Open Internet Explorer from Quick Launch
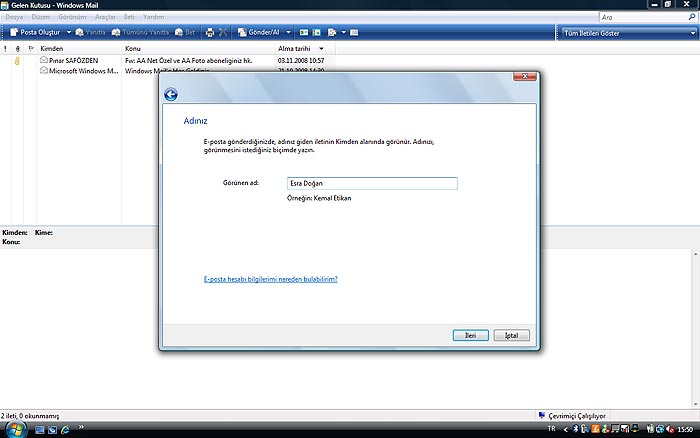Image resolution: width=700 pixels, height=438 pixels. (x=65, y=430)
